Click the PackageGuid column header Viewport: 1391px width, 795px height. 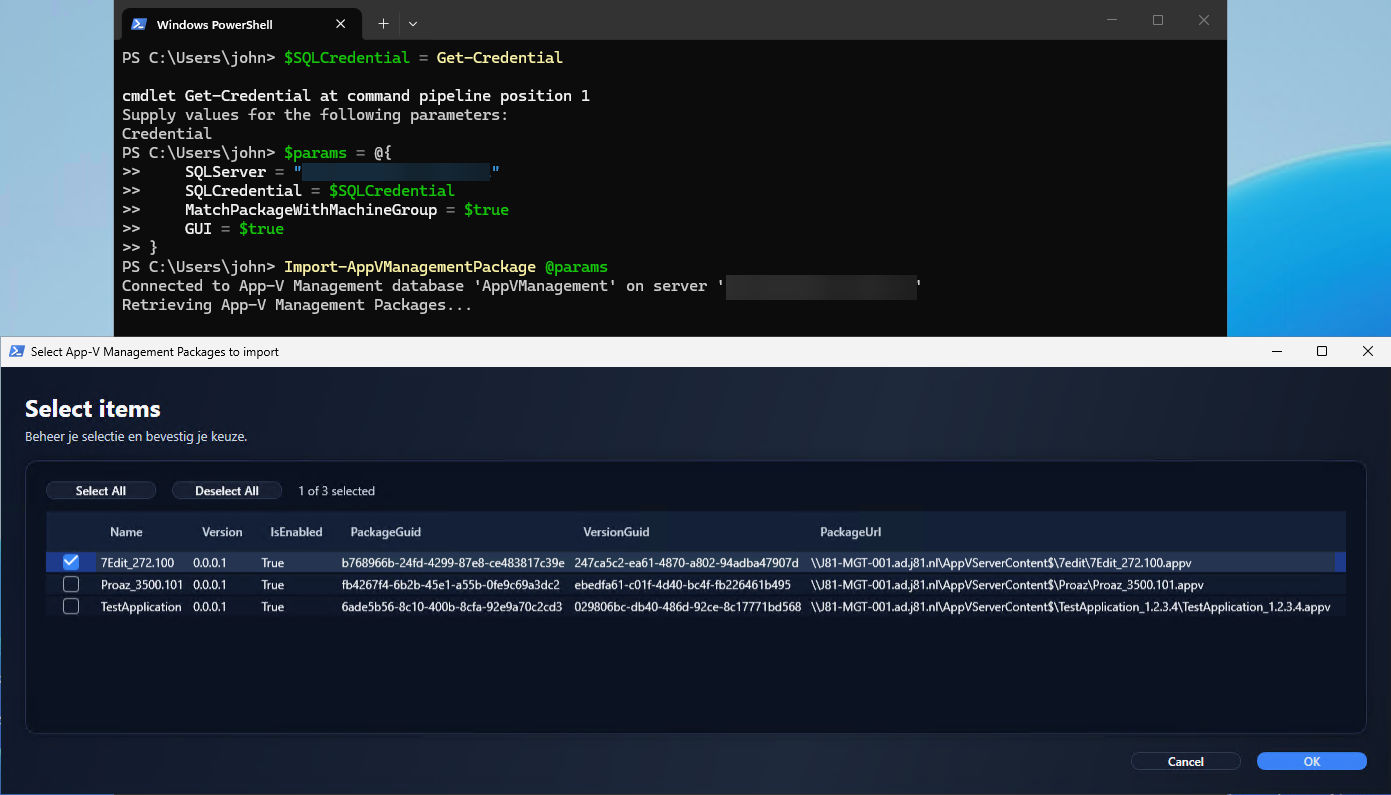(385, 531)
